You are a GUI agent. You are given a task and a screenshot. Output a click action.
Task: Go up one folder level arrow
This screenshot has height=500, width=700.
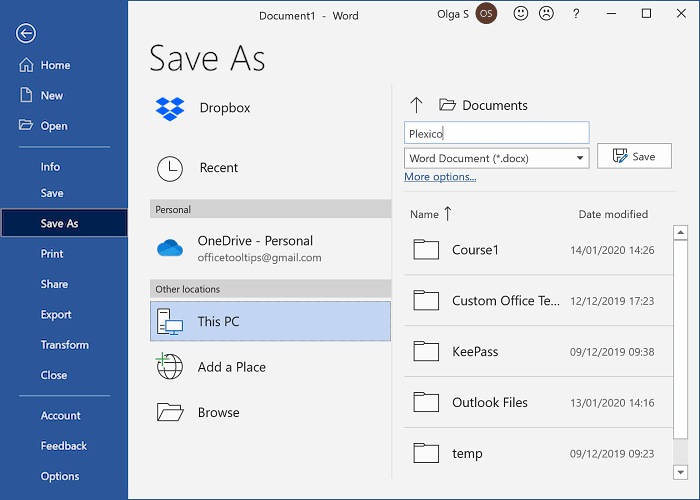(x=417, y=105)
